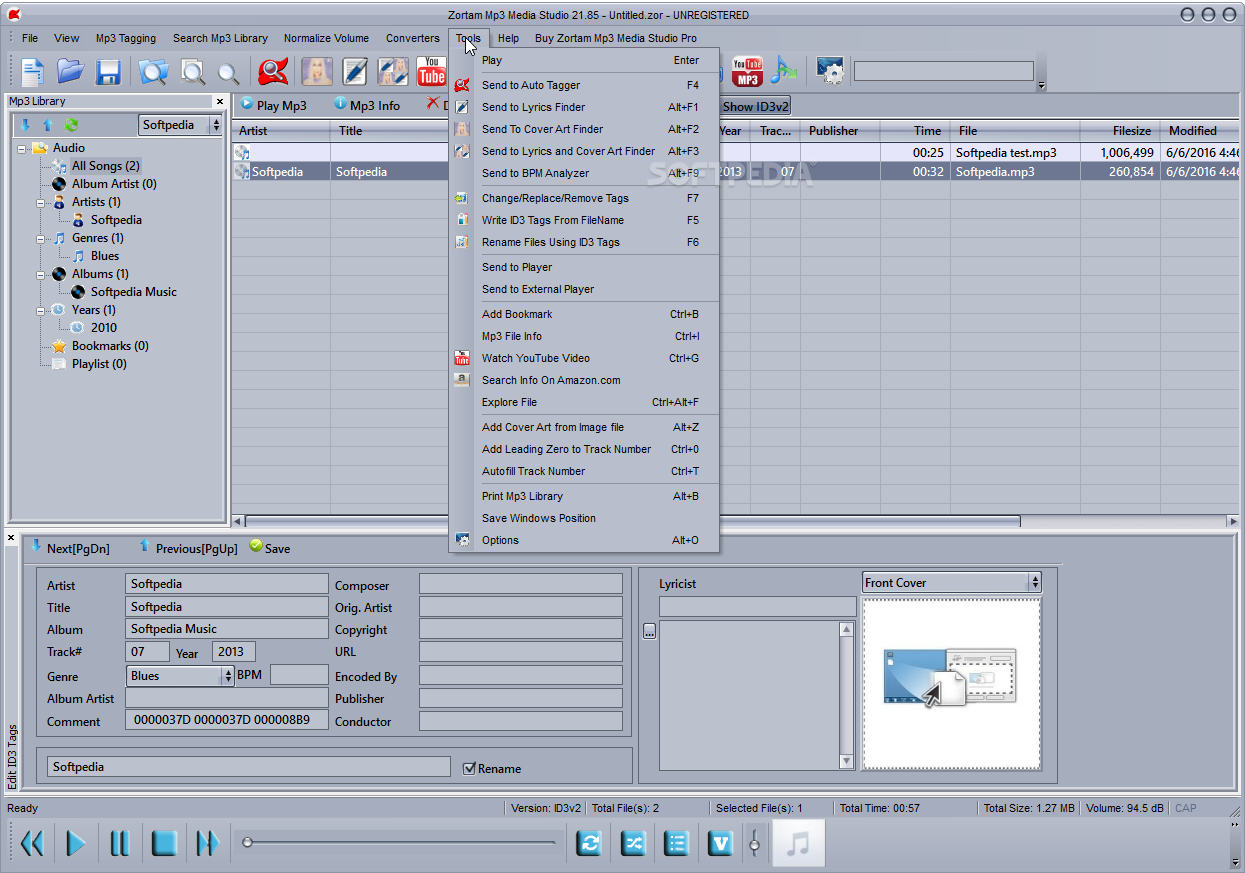The image size is (1245, 873).
Task: Click the Front Cover art thumbnail
Action: [x=952, y=684]
